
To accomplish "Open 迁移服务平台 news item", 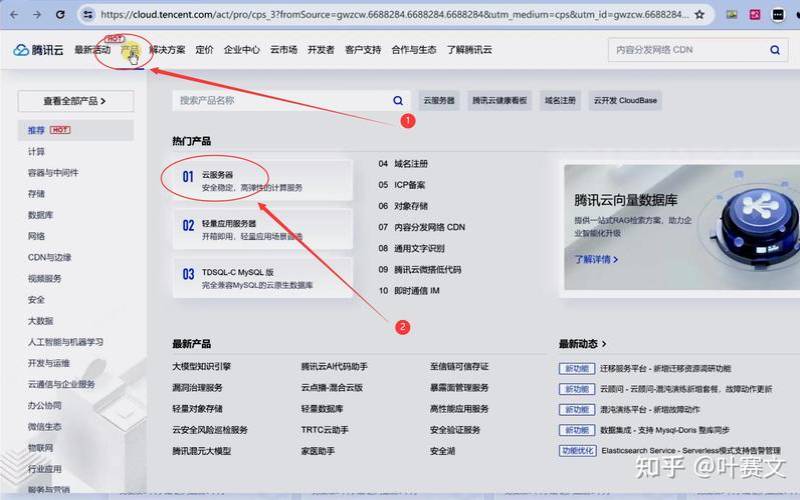I will click(665, 368).
